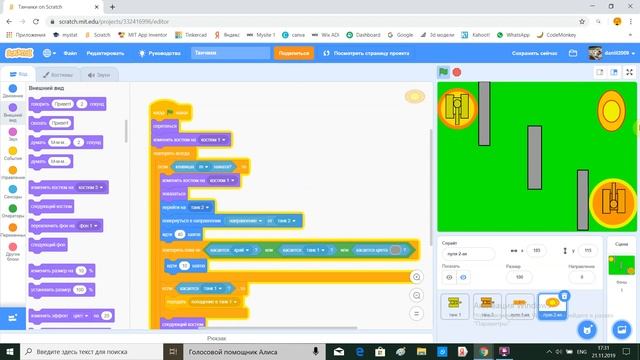
Task: Open the user account dropdown
Action: [612, 53]
